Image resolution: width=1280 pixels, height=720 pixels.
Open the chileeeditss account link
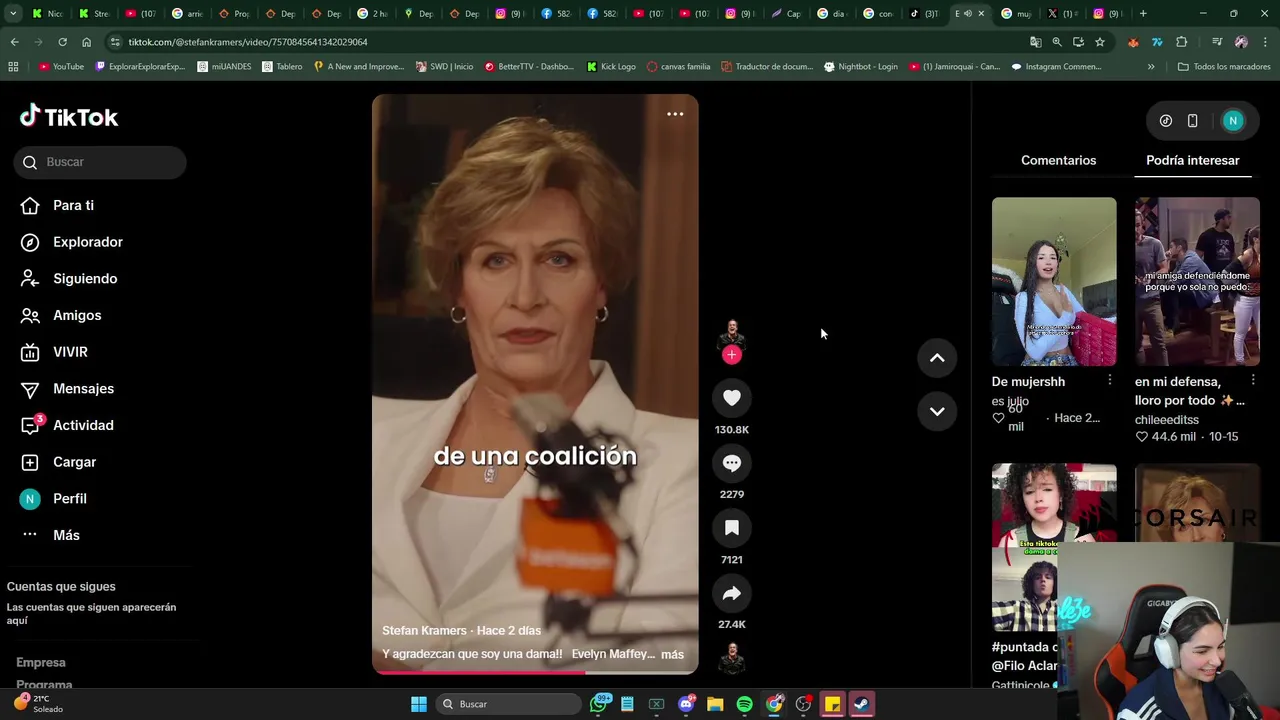(x=1166, y=420)
